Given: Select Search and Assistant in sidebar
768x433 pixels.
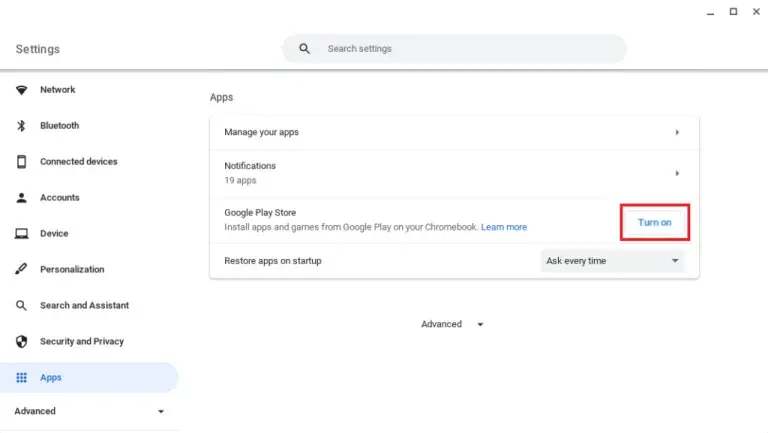Looking at the screenshot, I should (x=84, y=306).
